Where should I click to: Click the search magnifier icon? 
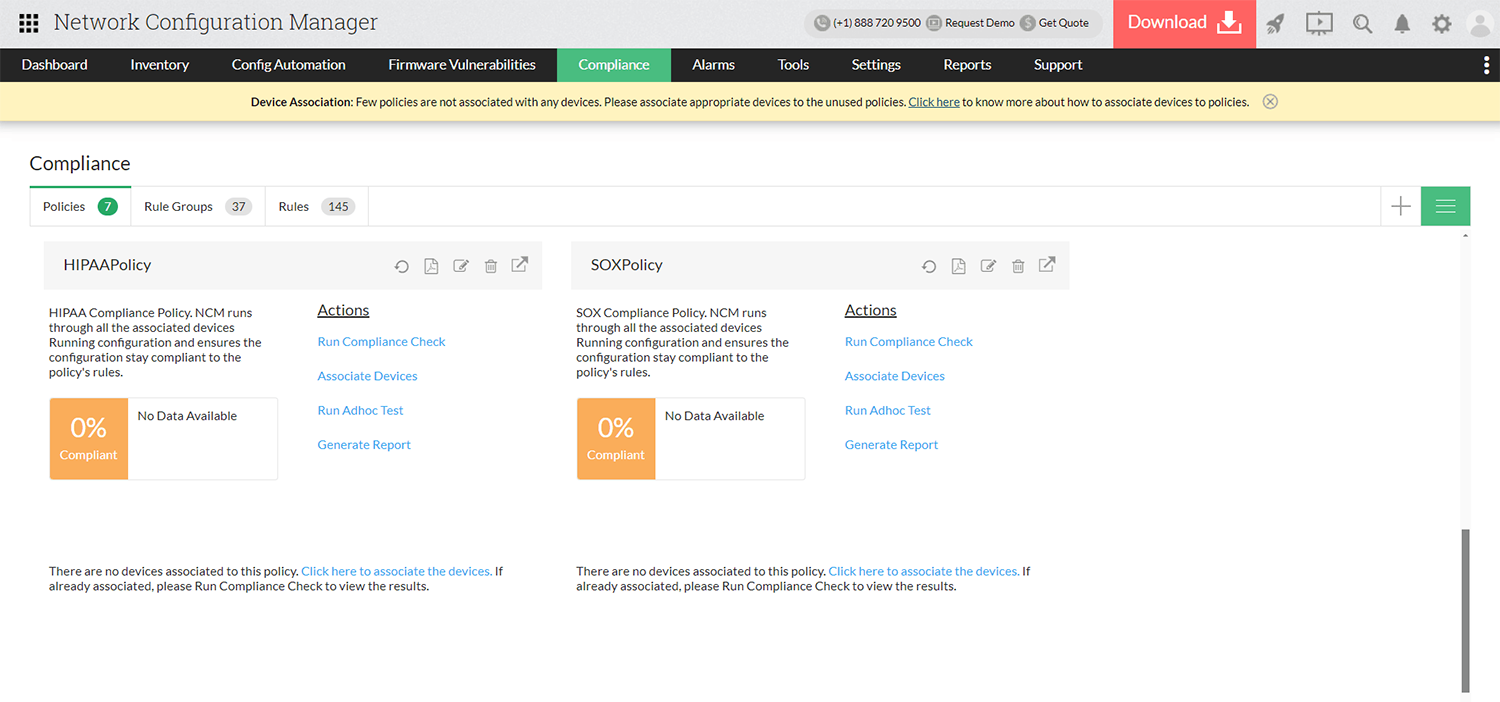(1363, 23)
